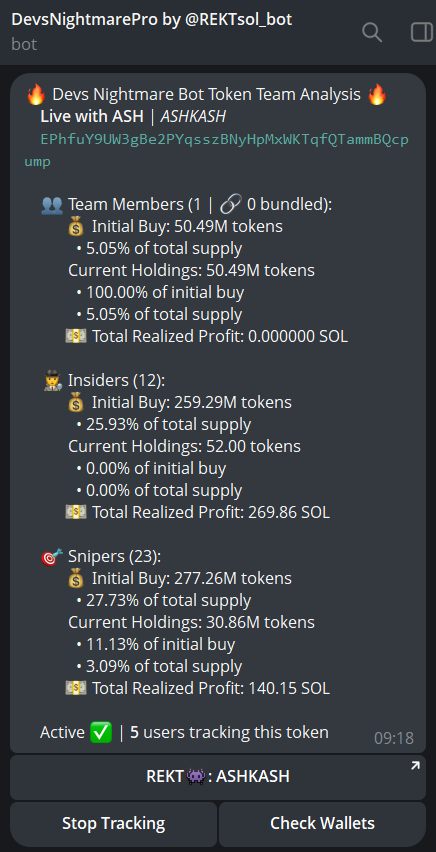Click the fire emoji after Team Analysis
Viewport: 436px width, 852px height.
pos(377,95)
